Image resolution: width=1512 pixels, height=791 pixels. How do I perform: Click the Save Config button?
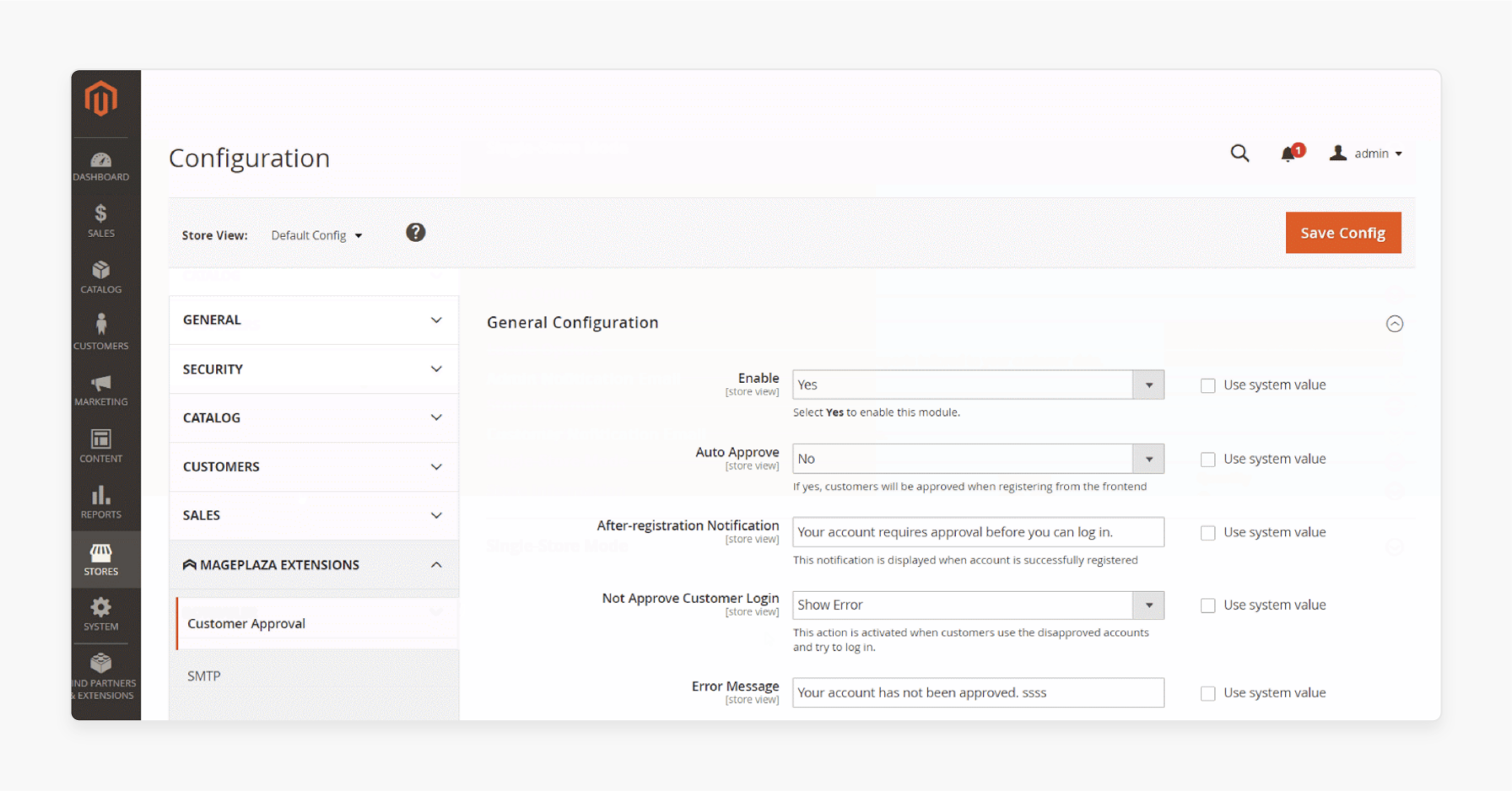click(x=1343, y=233)
